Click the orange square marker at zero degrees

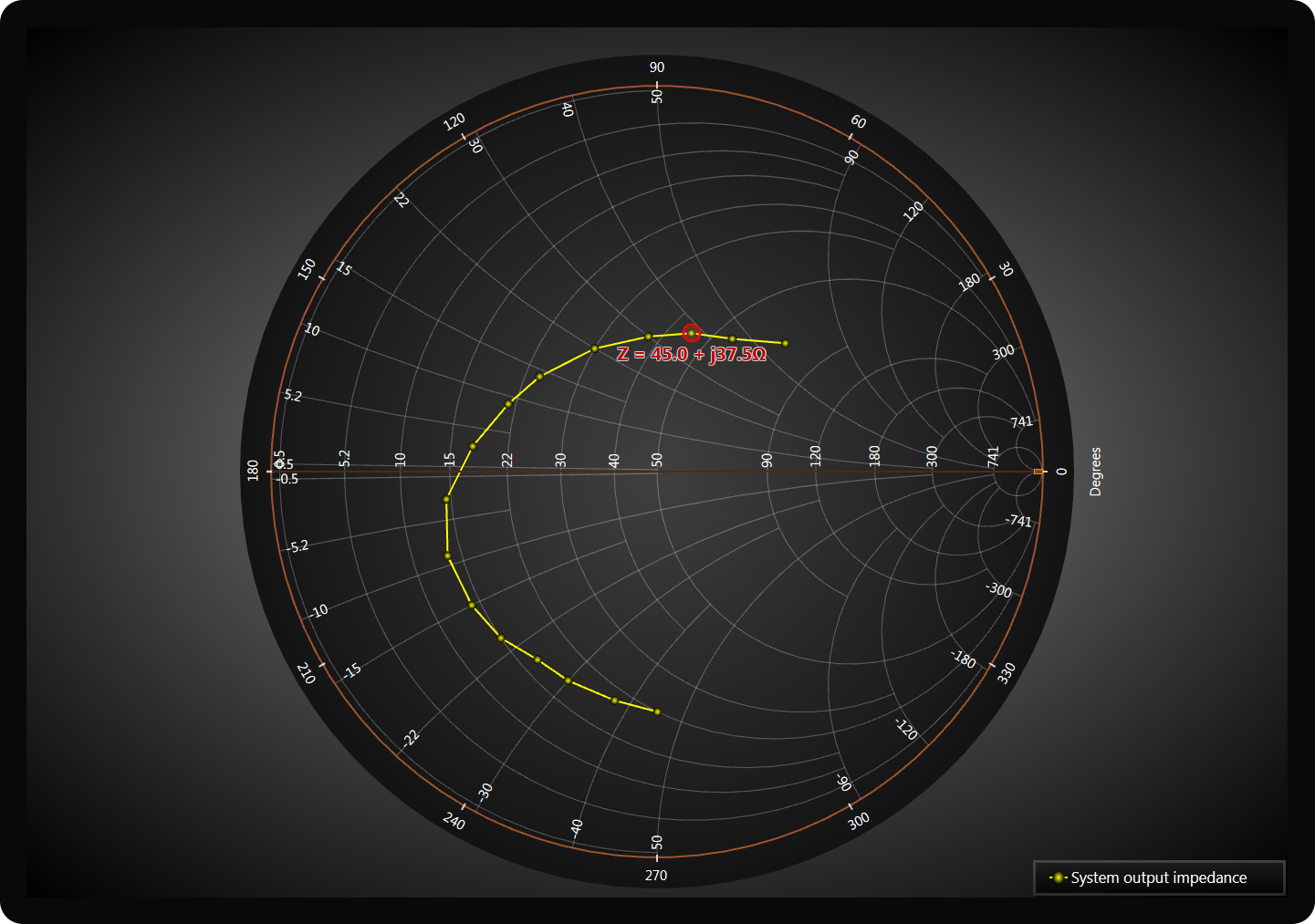[1038, 472]
